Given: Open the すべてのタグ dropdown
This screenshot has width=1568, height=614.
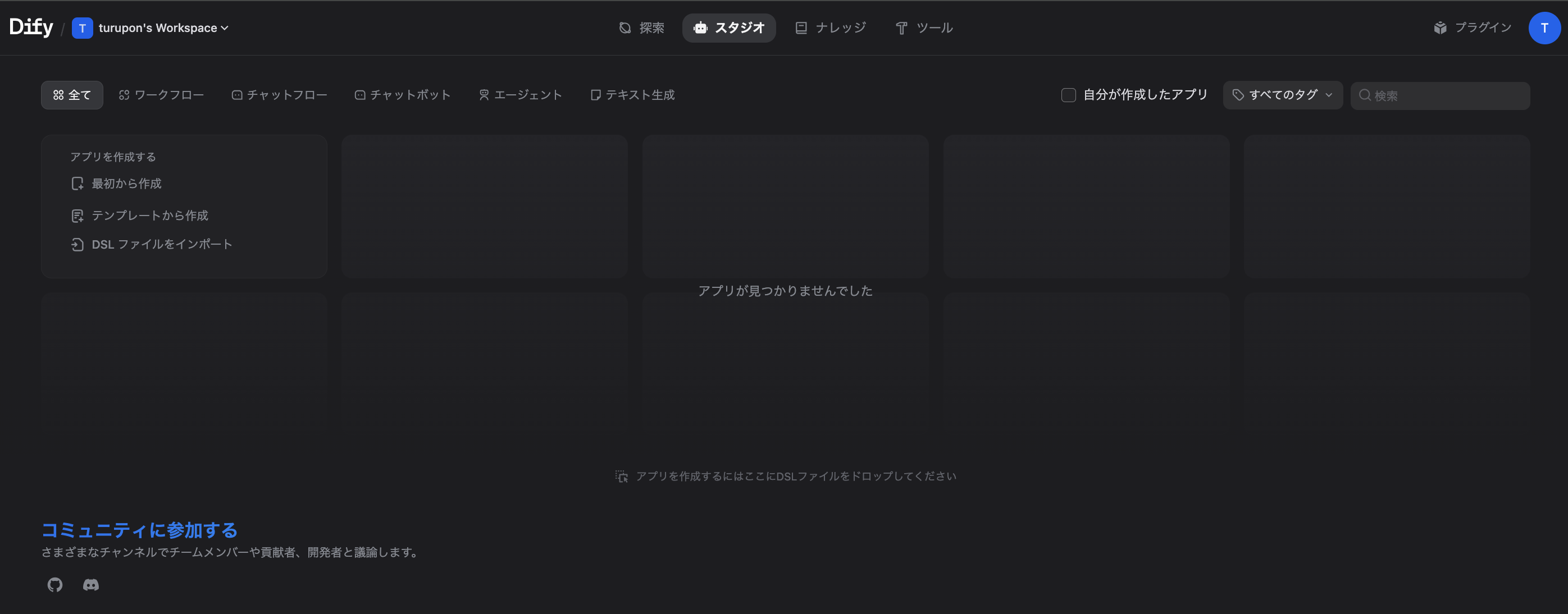Looking at the screenshot, I should click(1282, 95).
